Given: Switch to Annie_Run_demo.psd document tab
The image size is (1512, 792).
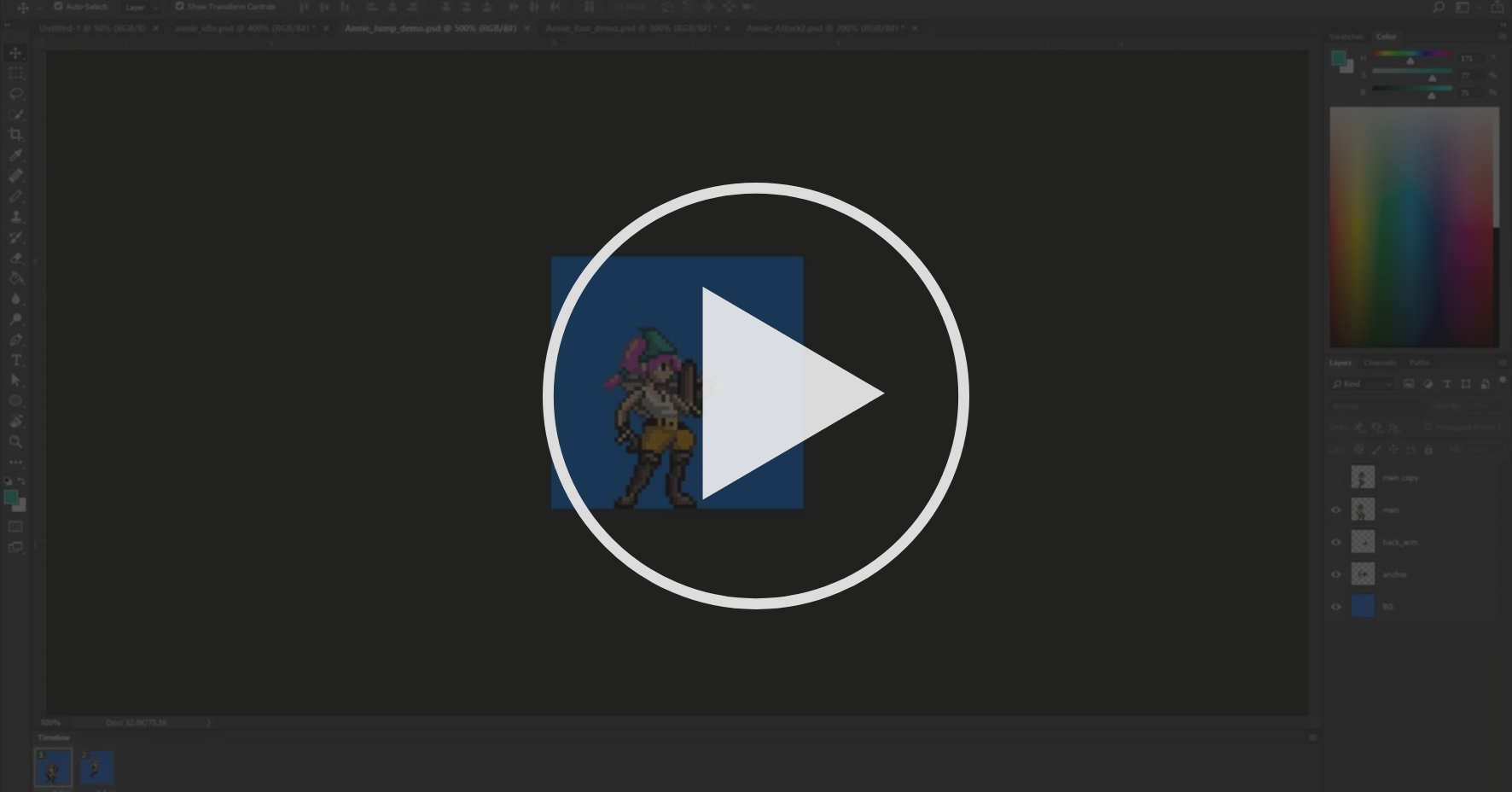Looking at the screenshot, I should (631, 28).
